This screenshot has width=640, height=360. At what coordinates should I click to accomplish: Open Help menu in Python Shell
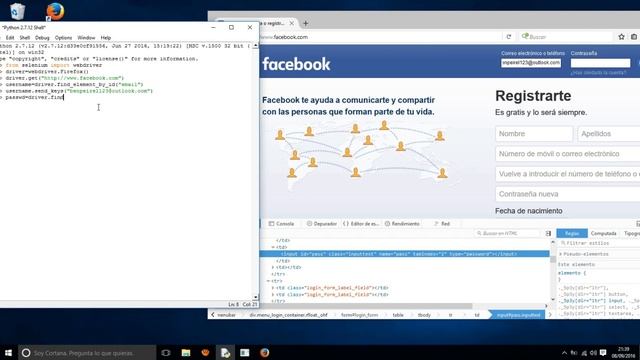pos(106,38)
